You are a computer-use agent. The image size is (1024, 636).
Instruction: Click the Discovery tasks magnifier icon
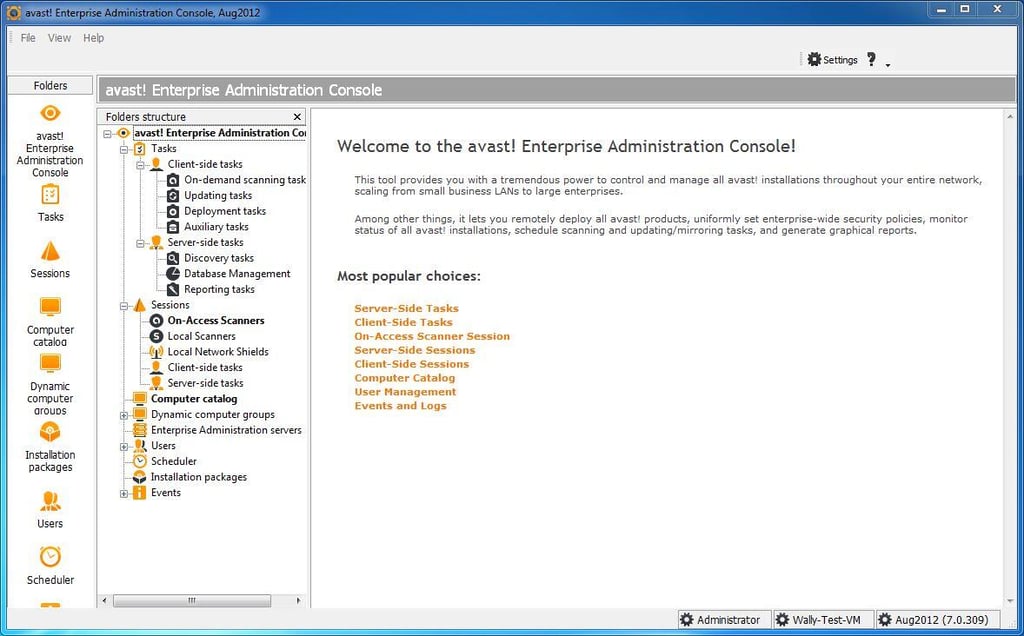tap(173, 258)
